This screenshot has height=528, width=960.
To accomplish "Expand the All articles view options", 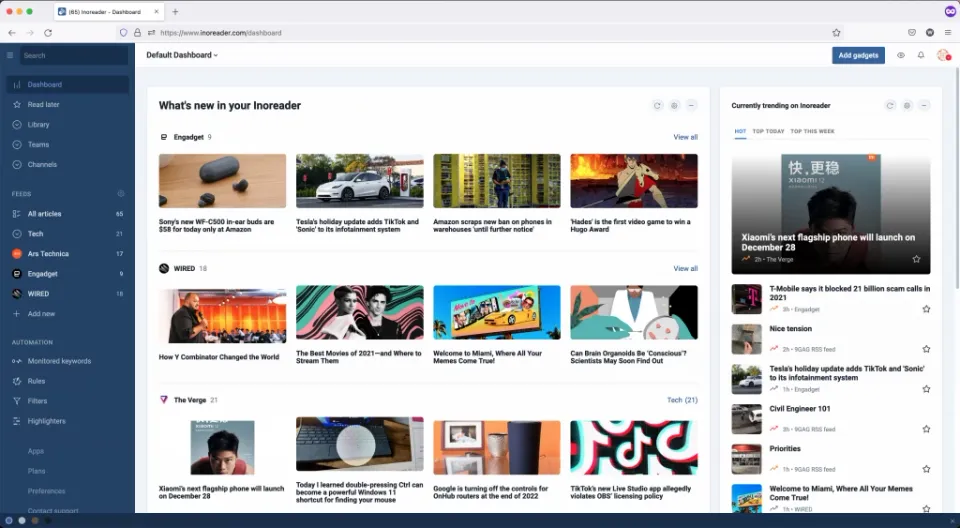I will [17, 214].
